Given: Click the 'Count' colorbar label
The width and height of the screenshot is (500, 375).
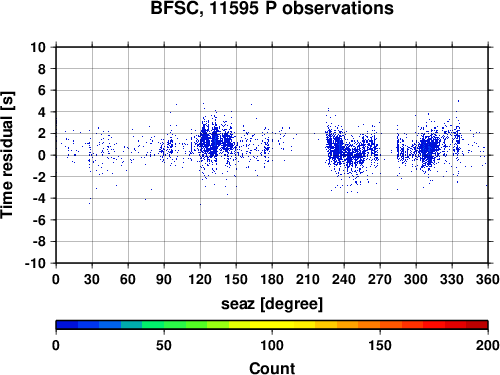Looking at the screenshot, I should [272, 369].
